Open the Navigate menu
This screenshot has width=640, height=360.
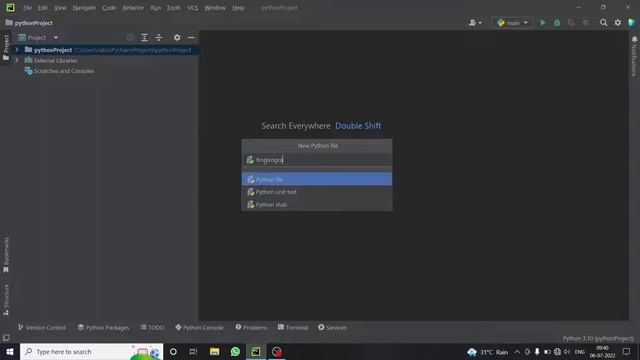coord(84,8)
